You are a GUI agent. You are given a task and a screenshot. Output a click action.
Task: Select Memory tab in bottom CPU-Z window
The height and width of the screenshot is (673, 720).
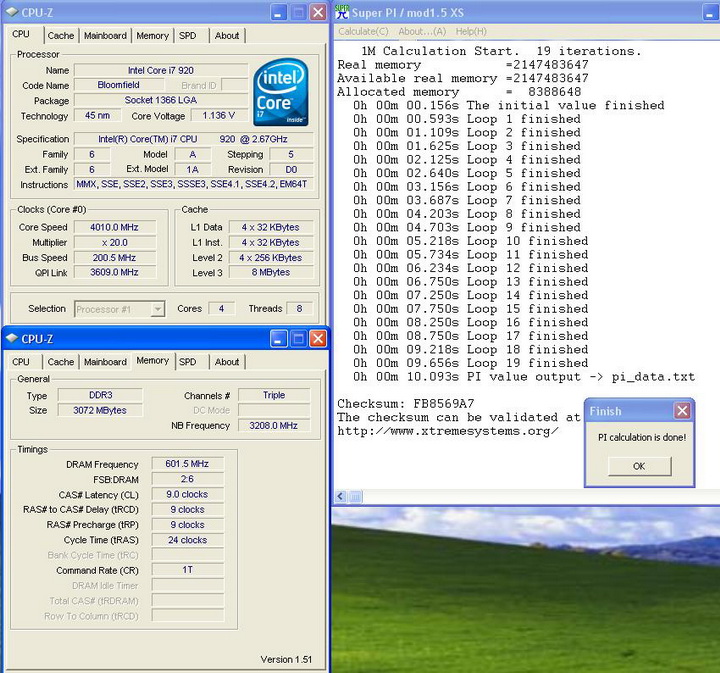[152, 361]
